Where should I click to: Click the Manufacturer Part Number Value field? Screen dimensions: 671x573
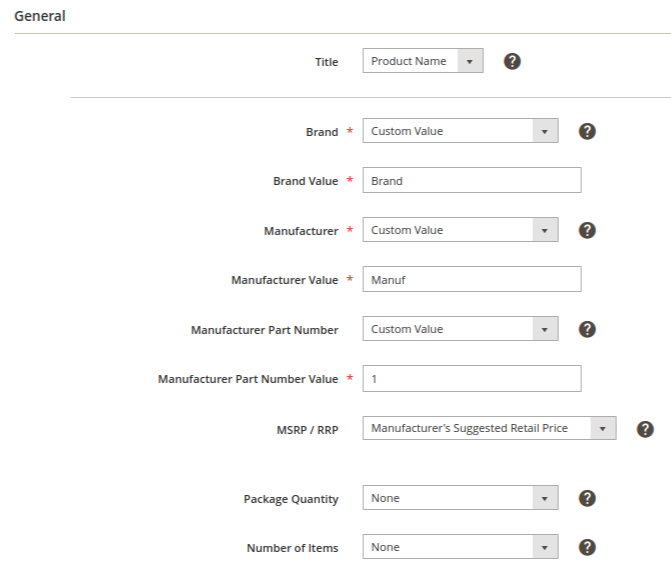click(x=471, y=379)
